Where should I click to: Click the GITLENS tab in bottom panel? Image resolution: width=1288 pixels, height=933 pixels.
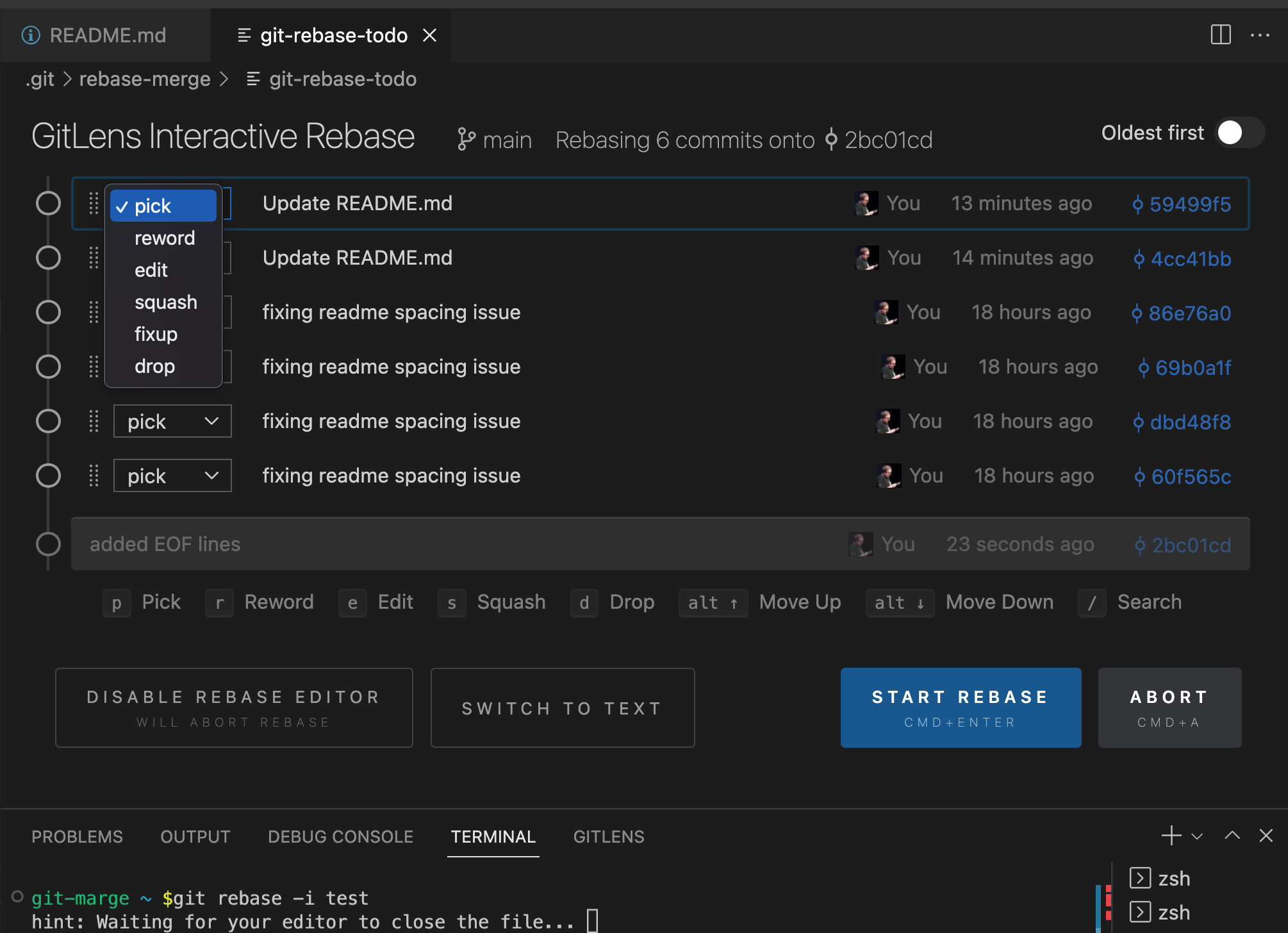(x=608, y=836)
